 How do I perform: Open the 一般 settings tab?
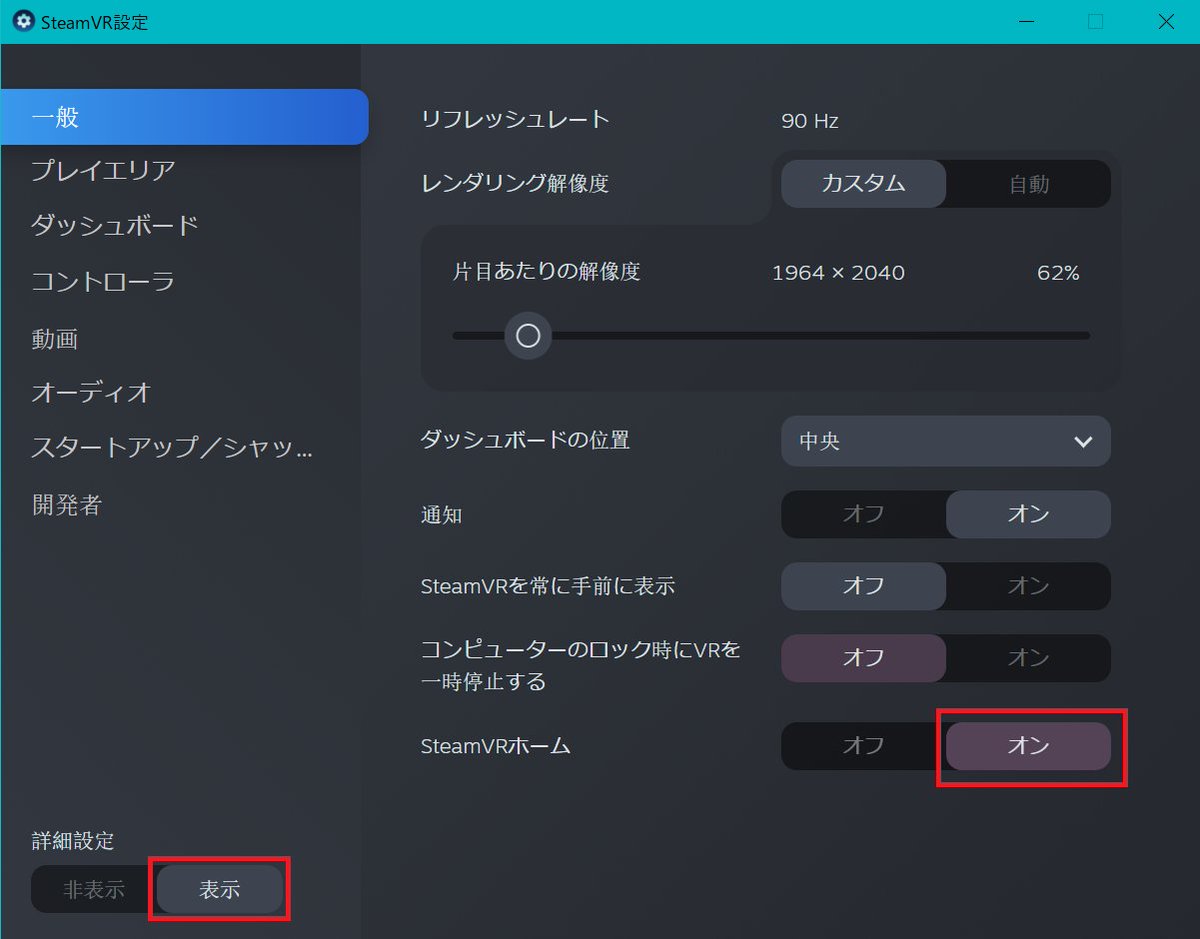185,117
